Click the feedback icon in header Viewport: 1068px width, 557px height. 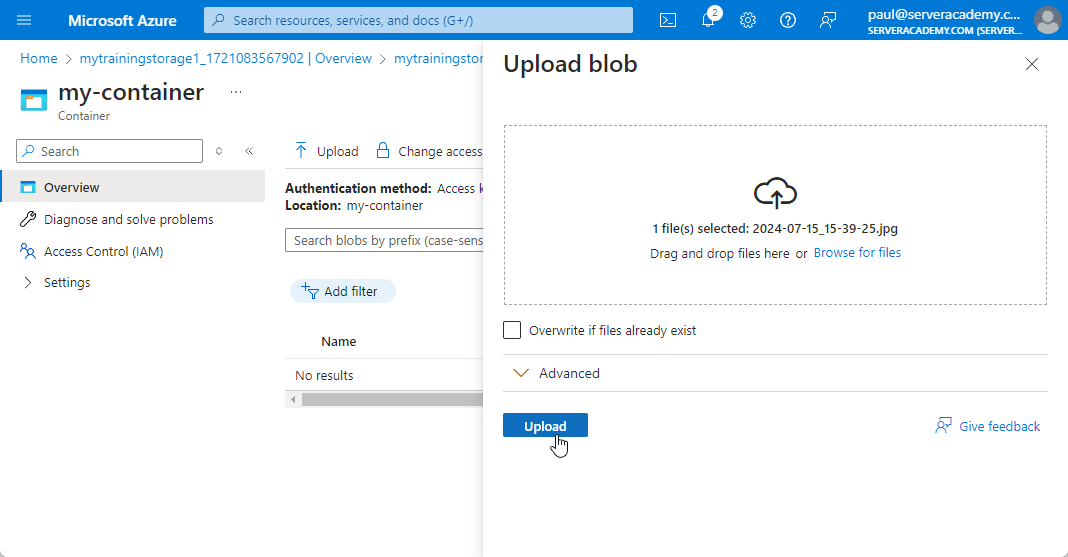pos(828,20)
